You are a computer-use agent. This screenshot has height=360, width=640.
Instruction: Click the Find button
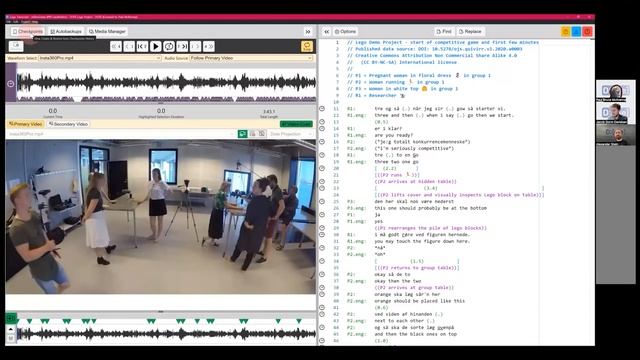(444, 31)
